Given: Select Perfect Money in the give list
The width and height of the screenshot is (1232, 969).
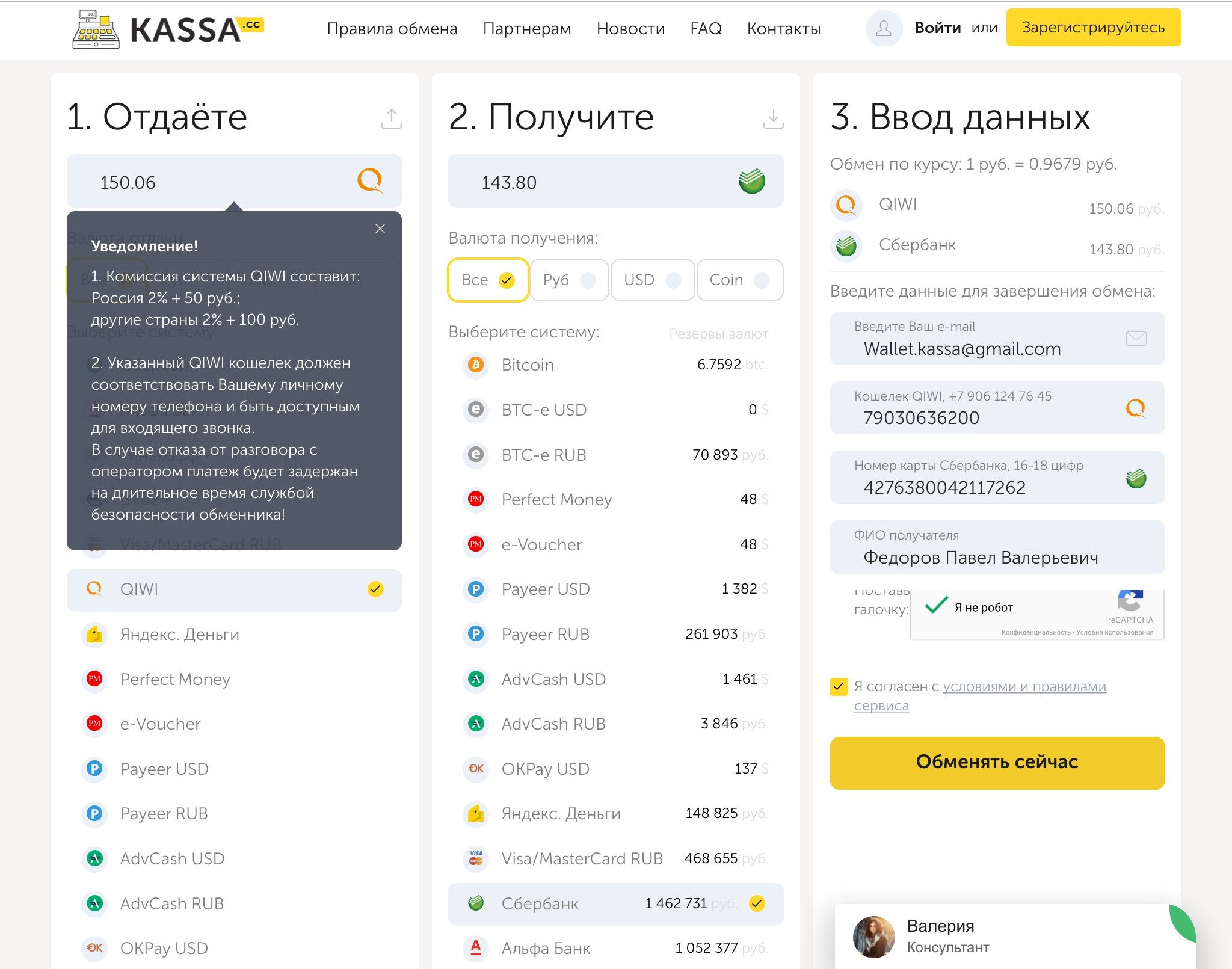Looking at the screenshot, I should (x=234, y=679).
